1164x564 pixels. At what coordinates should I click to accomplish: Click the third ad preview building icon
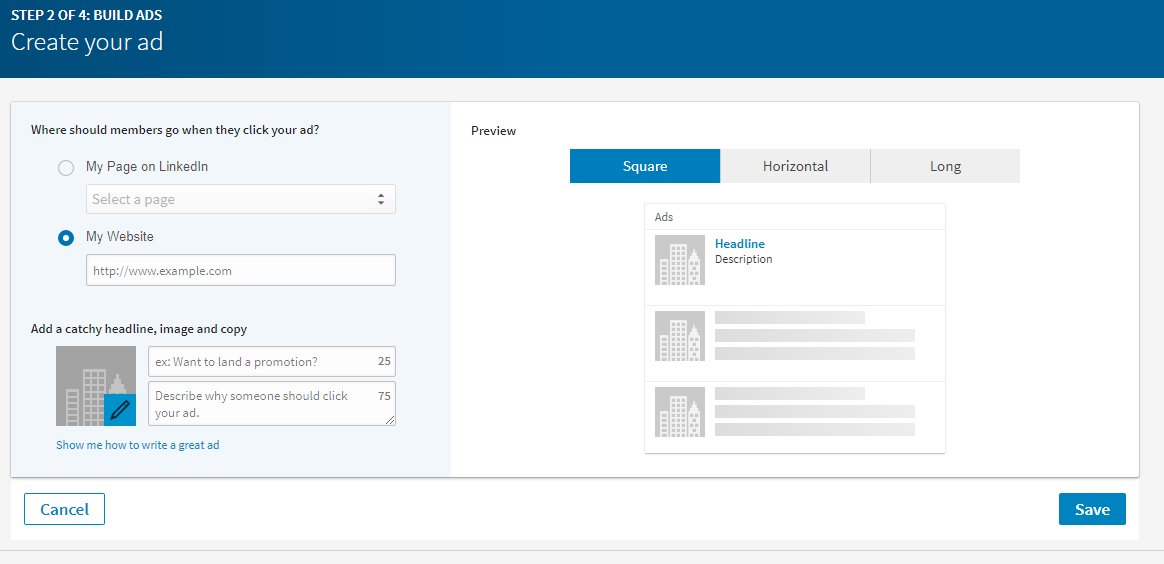680,412
